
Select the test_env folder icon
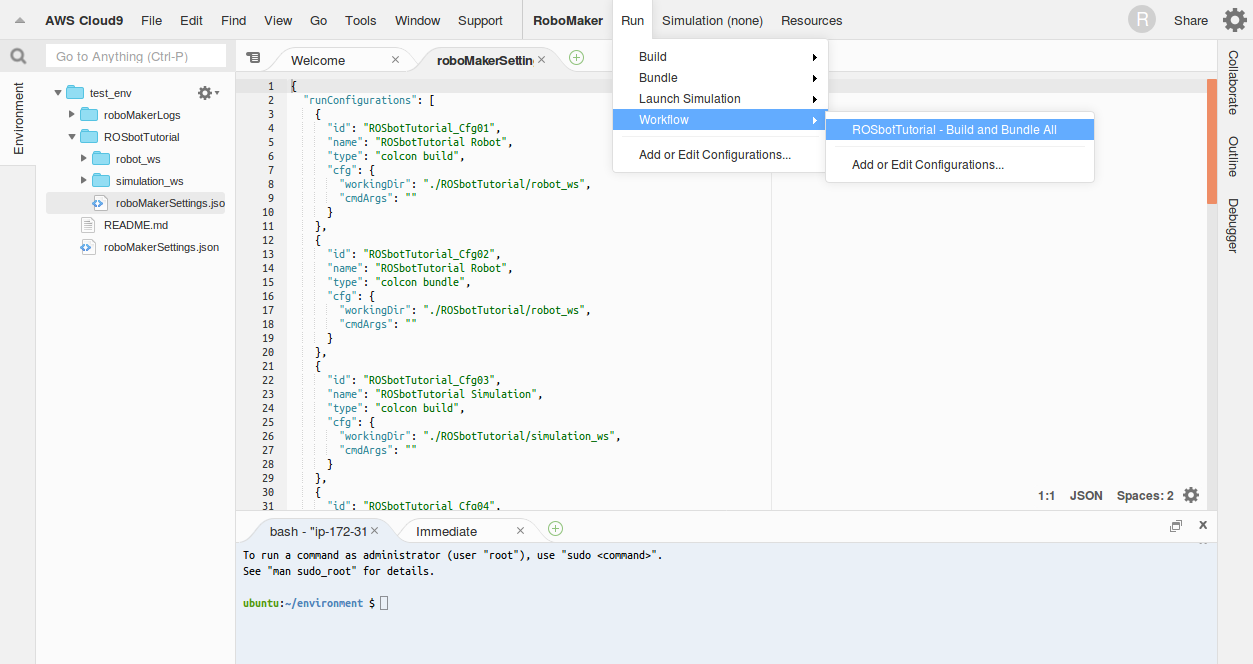click(x=75, y=93)
